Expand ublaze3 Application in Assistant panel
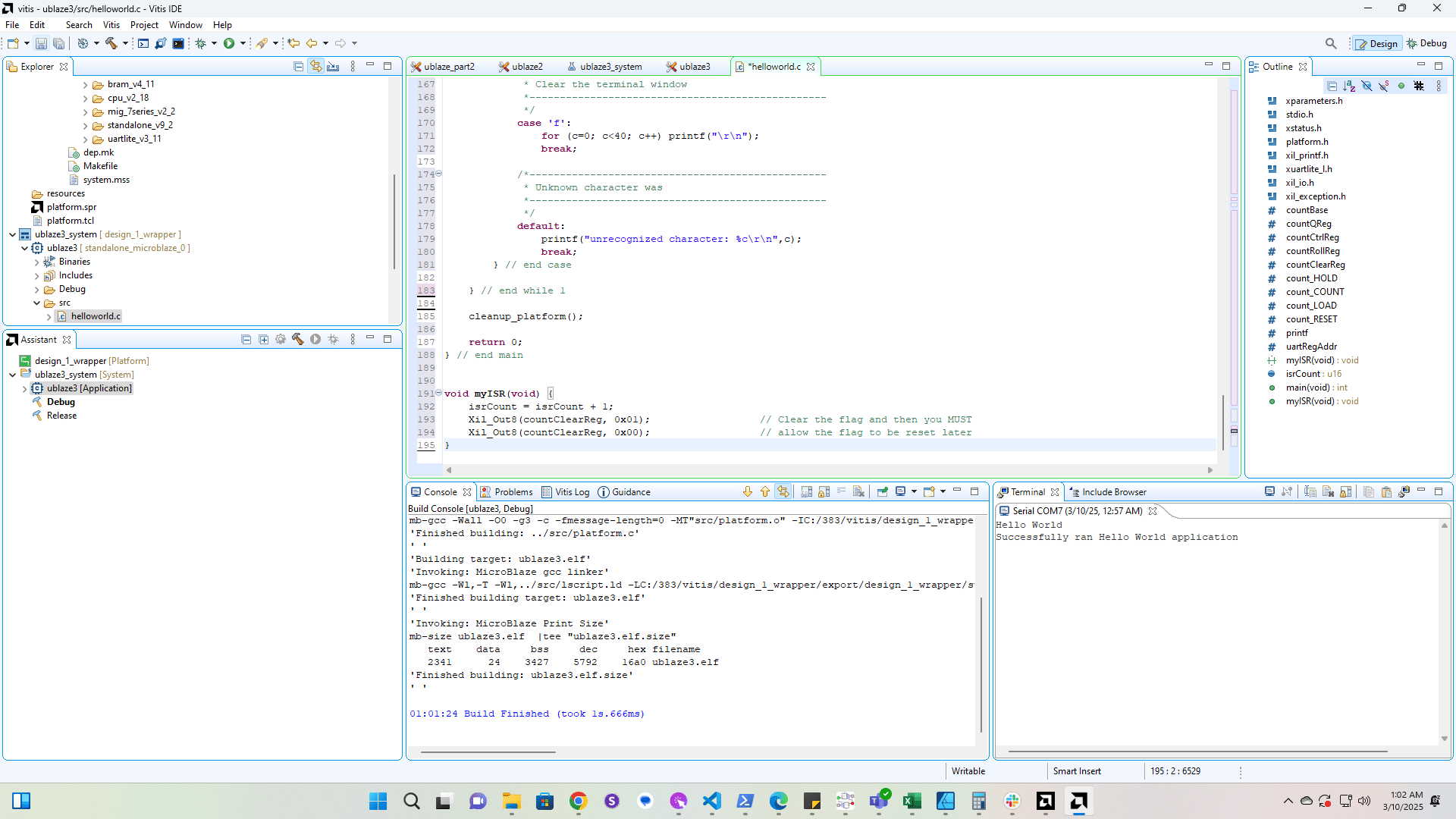1456x819 pixels. (25, 388)
